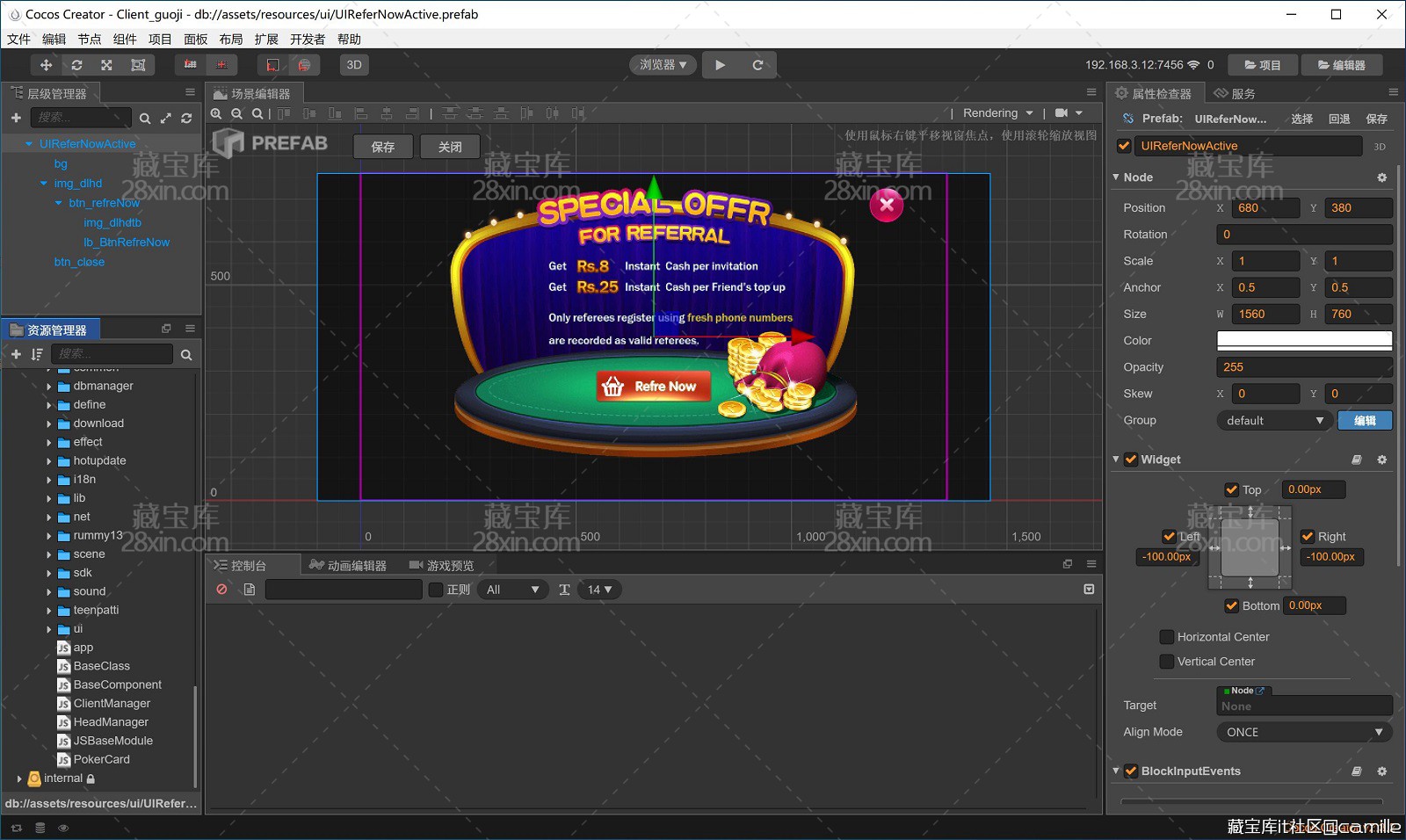Image resolution: width=1406 pixels, height=840 pixels.
Task: Expand all nodes icon in hierarchy
Action: click(165, 118)
